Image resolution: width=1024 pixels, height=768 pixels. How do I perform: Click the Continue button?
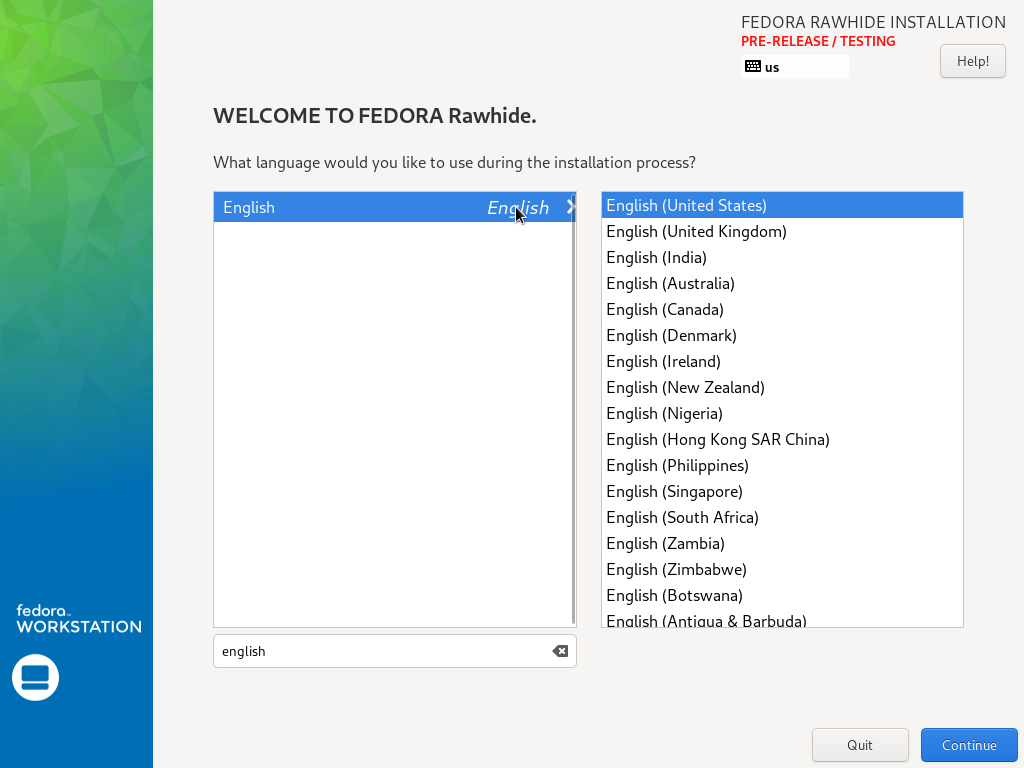coord(969,745)
